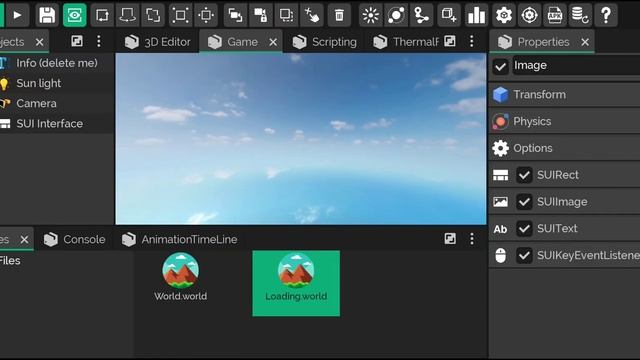Viewport: 640px width, 360px height.
Task: Click the center pivot square toolbar icon
Action: click(206, 16)
